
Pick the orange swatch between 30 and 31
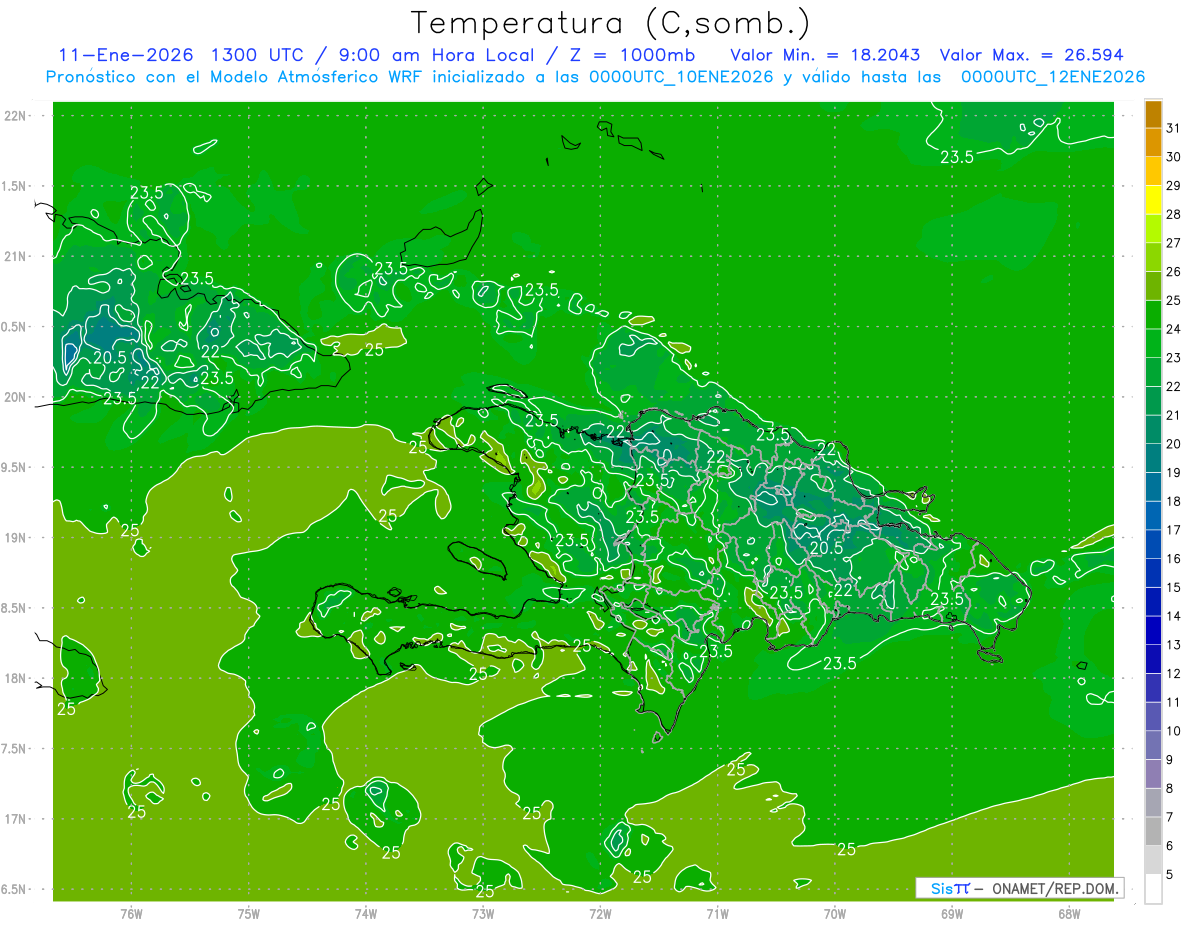pos(1153,143)
